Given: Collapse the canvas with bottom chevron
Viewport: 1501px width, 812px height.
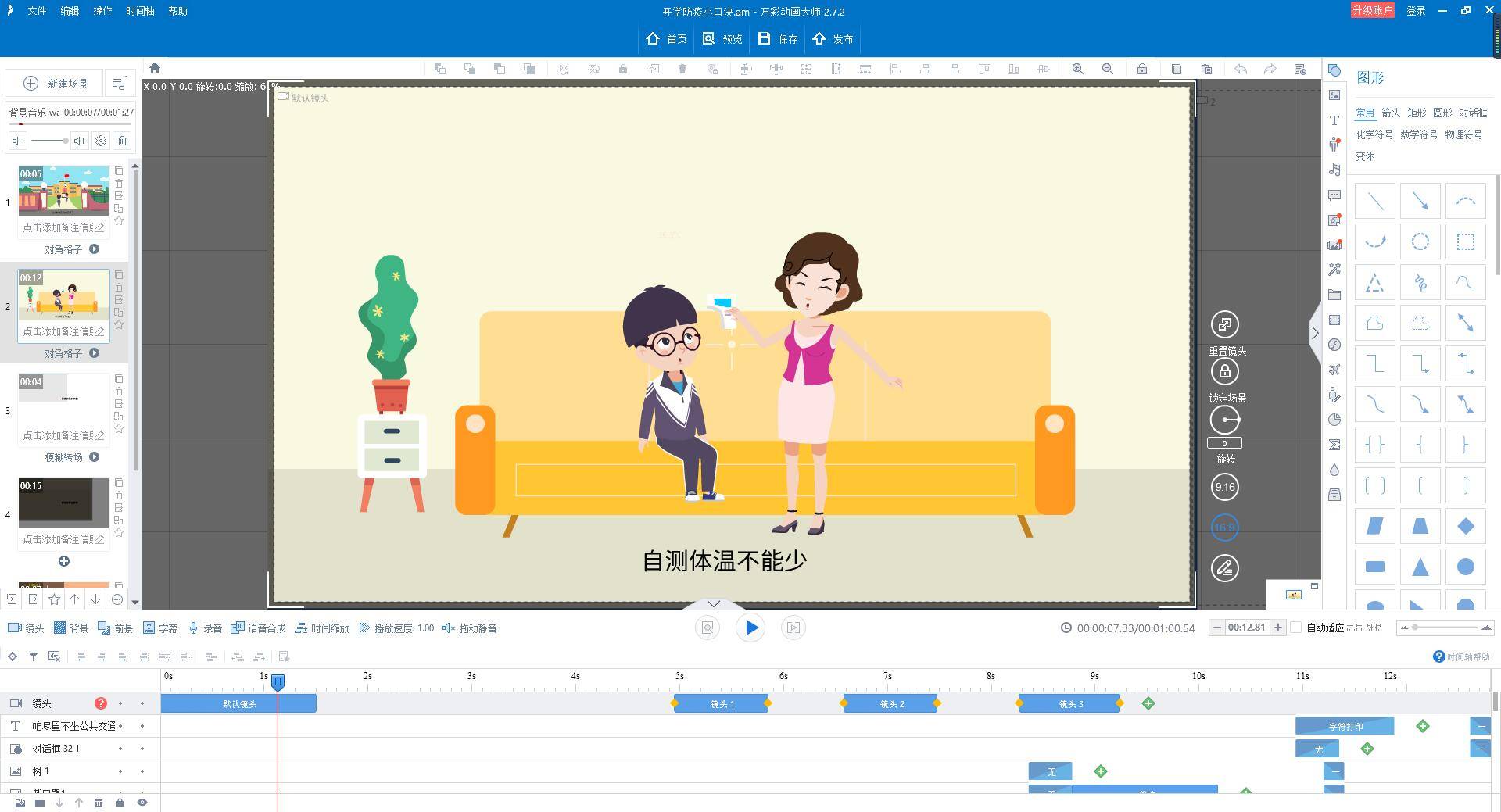Looking at the screenshot, I should tap(713, 603).
